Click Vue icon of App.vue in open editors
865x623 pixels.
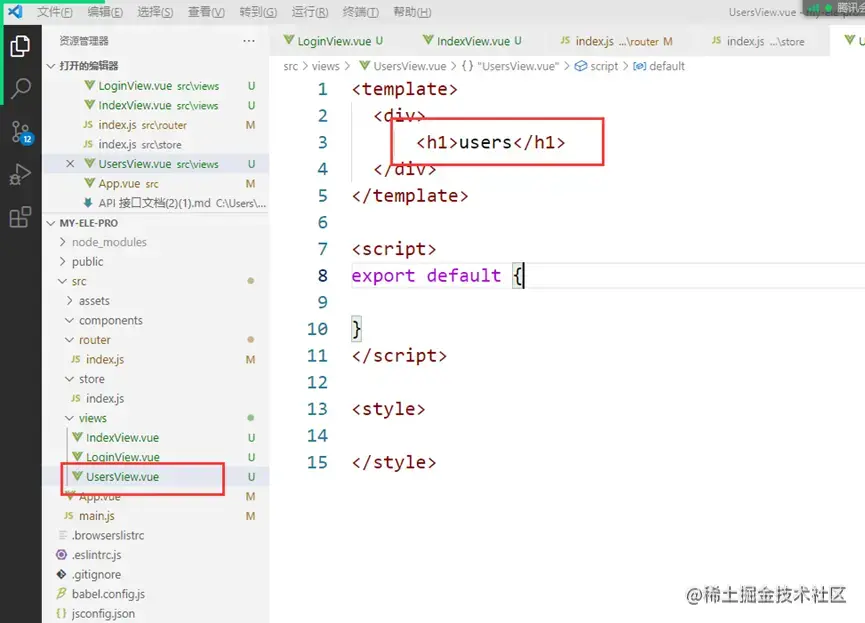point(89,183)
